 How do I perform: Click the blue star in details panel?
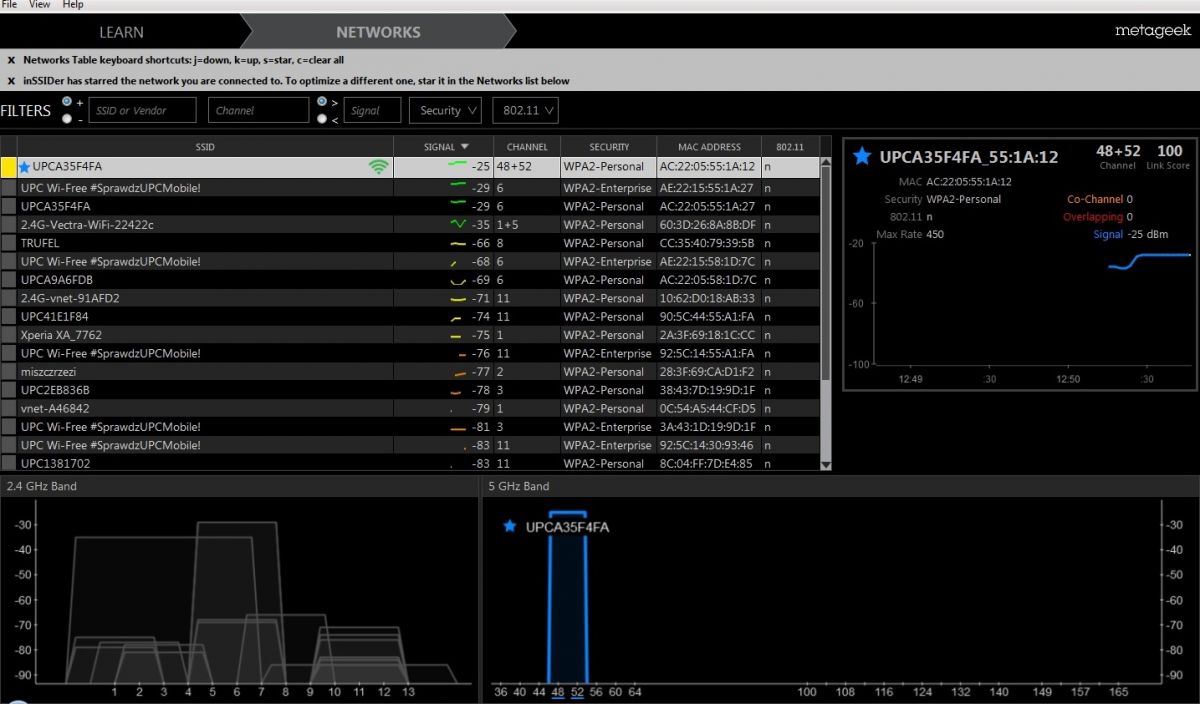click(862, 156)
